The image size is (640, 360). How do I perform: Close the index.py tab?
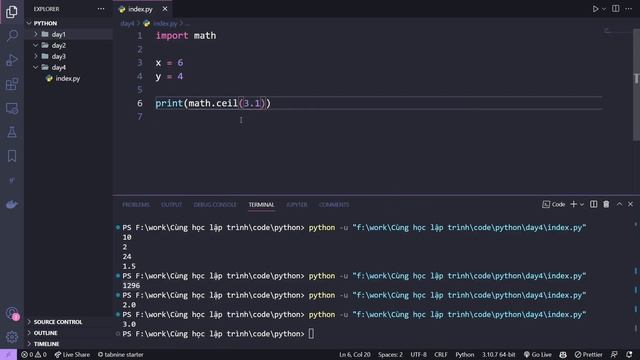[165, 9]
